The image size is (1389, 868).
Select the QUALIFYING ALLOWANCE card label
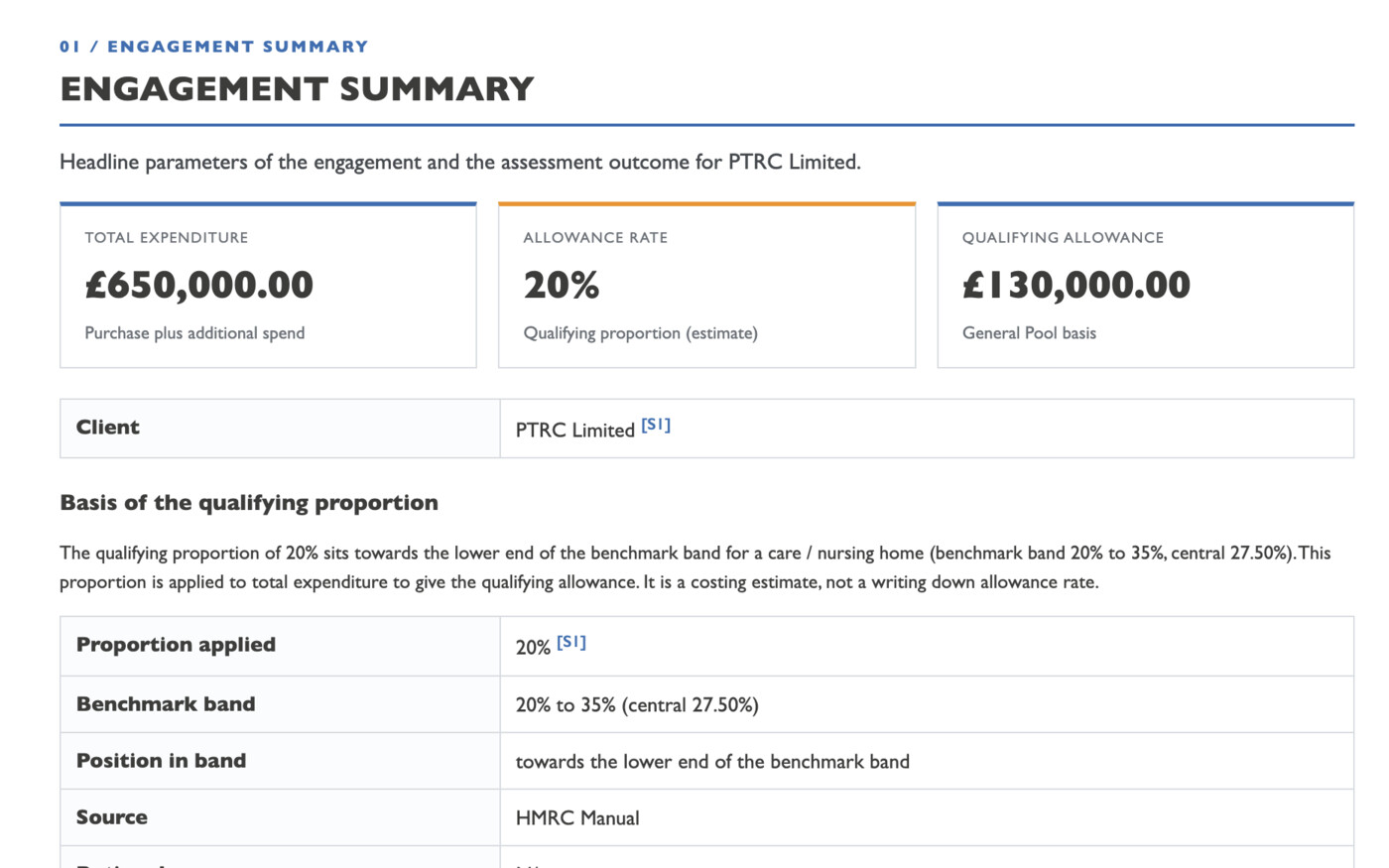pyautogui.click(x=1063, y=237)
